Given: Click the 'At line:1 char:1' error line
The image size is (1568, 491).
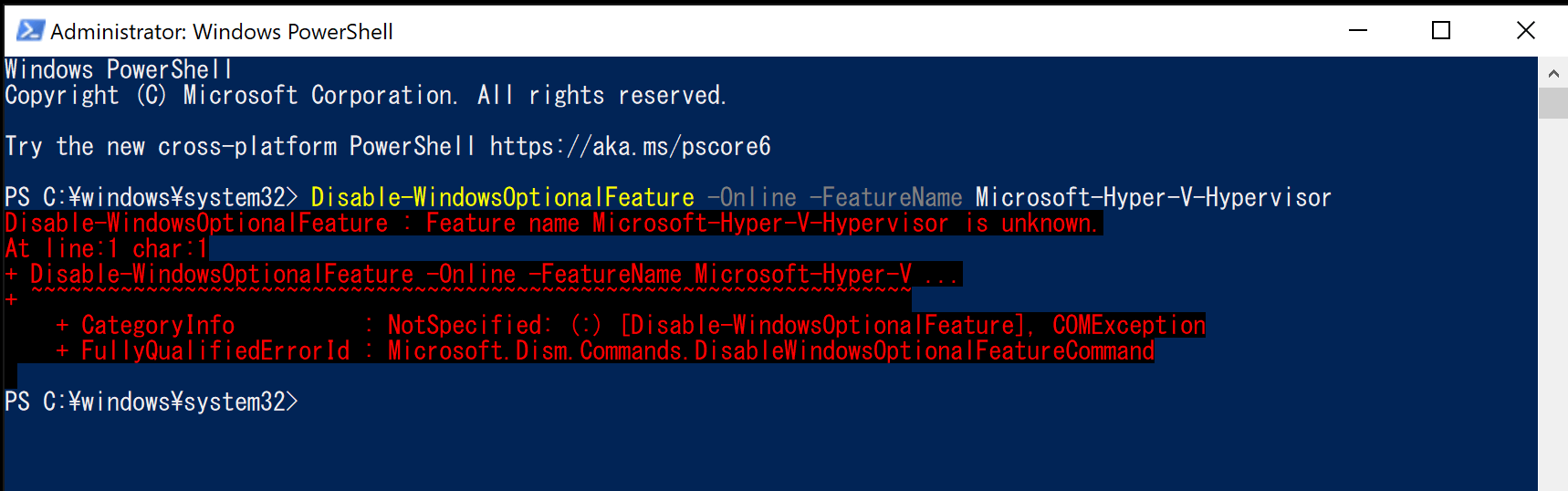Looking at the screenshot, I should [x=107, y=248].
